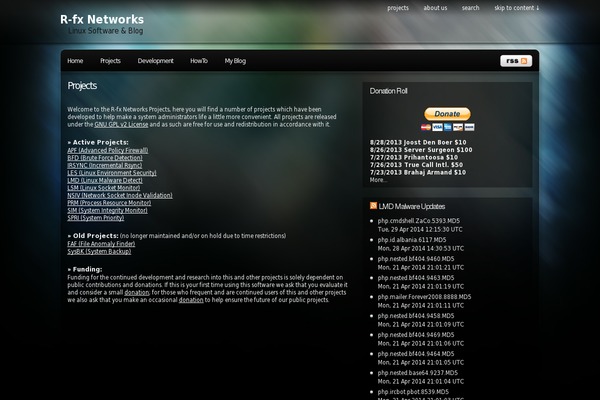
Task: Open update php.nested.bf404.9464.MD5
Action: [416, 354]
